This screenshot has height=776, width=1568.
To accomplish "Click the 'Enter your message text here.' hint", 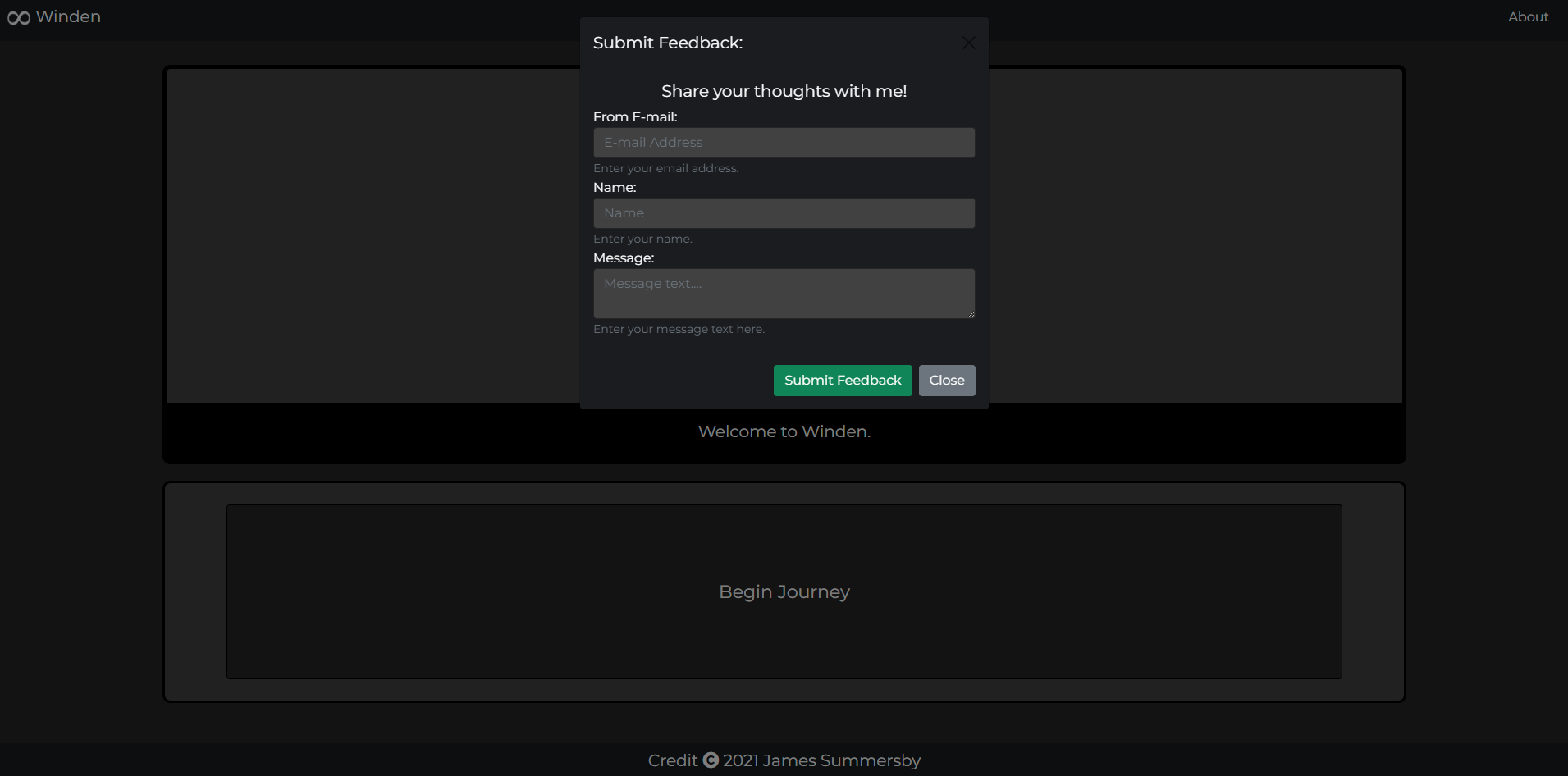I will pyautogui.click(x=679, y=329).
